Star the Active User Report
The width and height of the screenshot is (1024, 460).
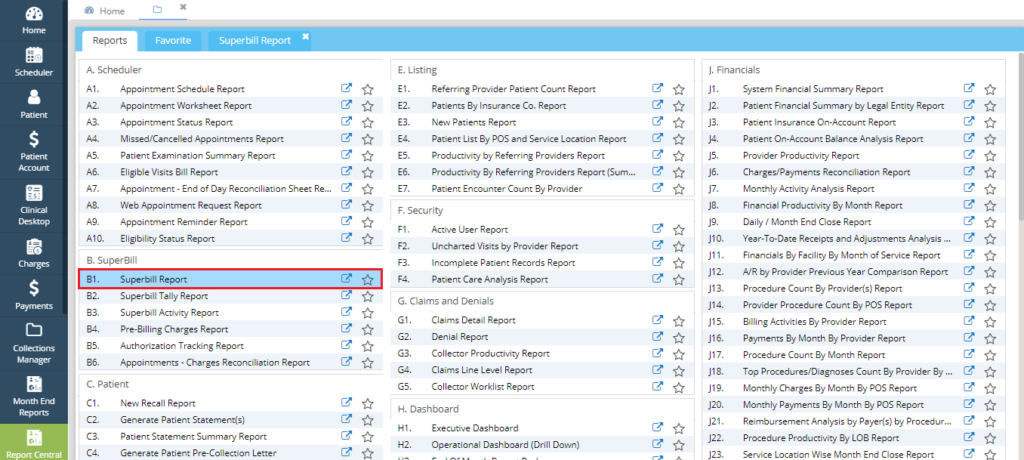click(679, 229)
